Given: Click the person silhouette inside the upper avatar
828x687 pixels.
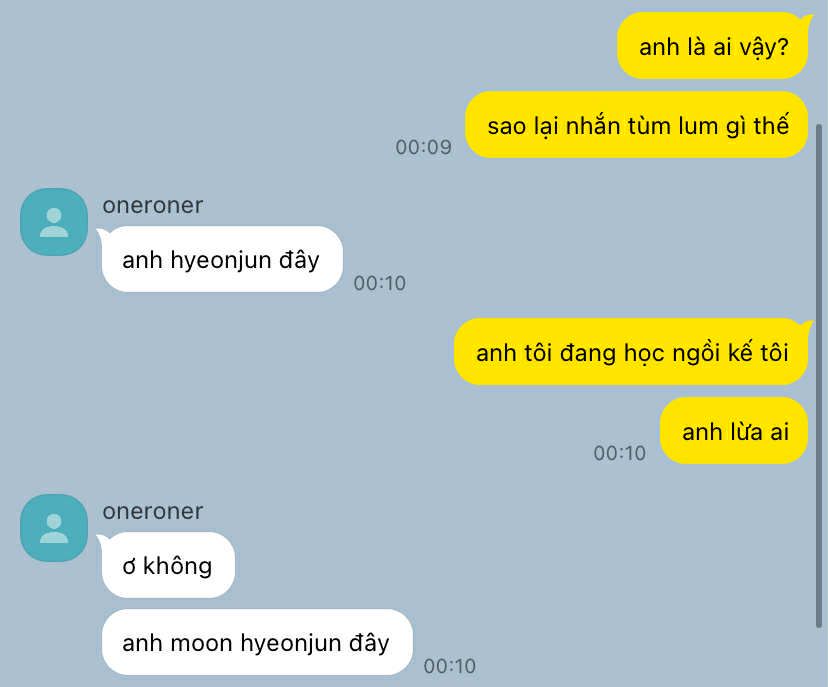Looking at the screenshot, I should pyautogui.click(x=54, y=223).
